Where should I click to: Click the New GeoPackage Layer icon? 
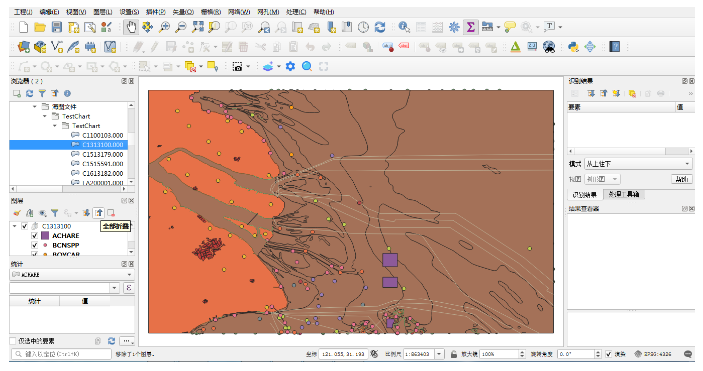(x=40, y=47)
